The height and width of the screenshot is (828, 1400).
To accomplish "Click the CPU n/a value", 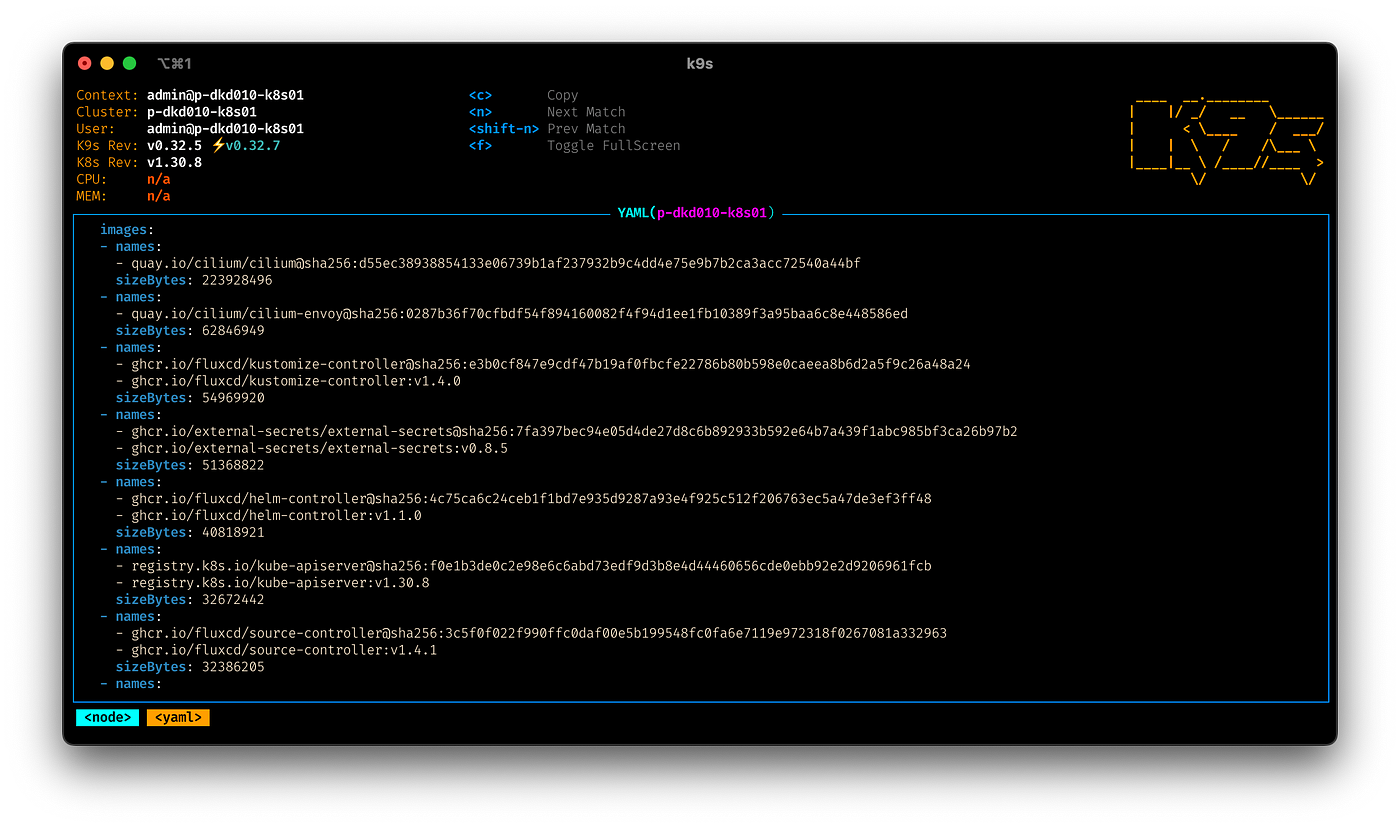I will (x=158, y=179).
